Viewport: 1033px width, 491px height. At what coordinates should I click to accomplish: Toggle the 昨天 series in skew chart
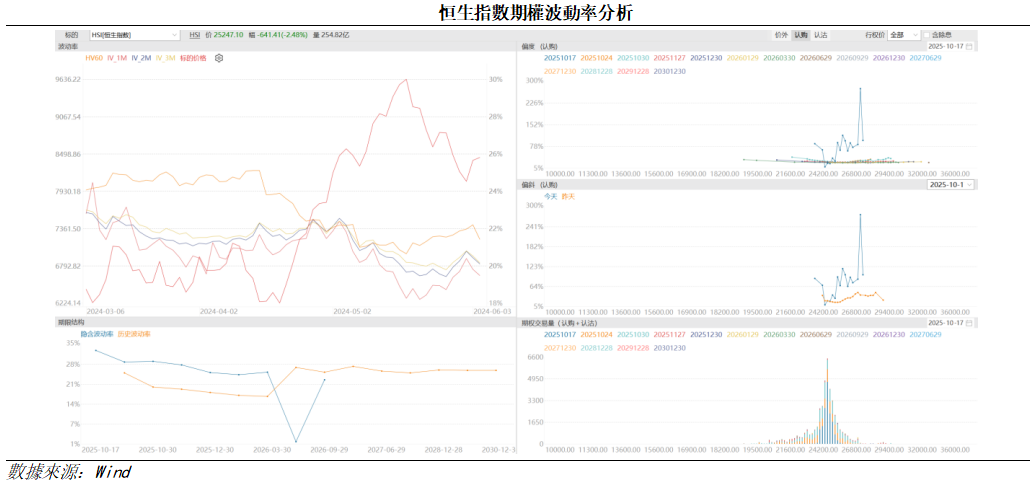coord(568,196)
